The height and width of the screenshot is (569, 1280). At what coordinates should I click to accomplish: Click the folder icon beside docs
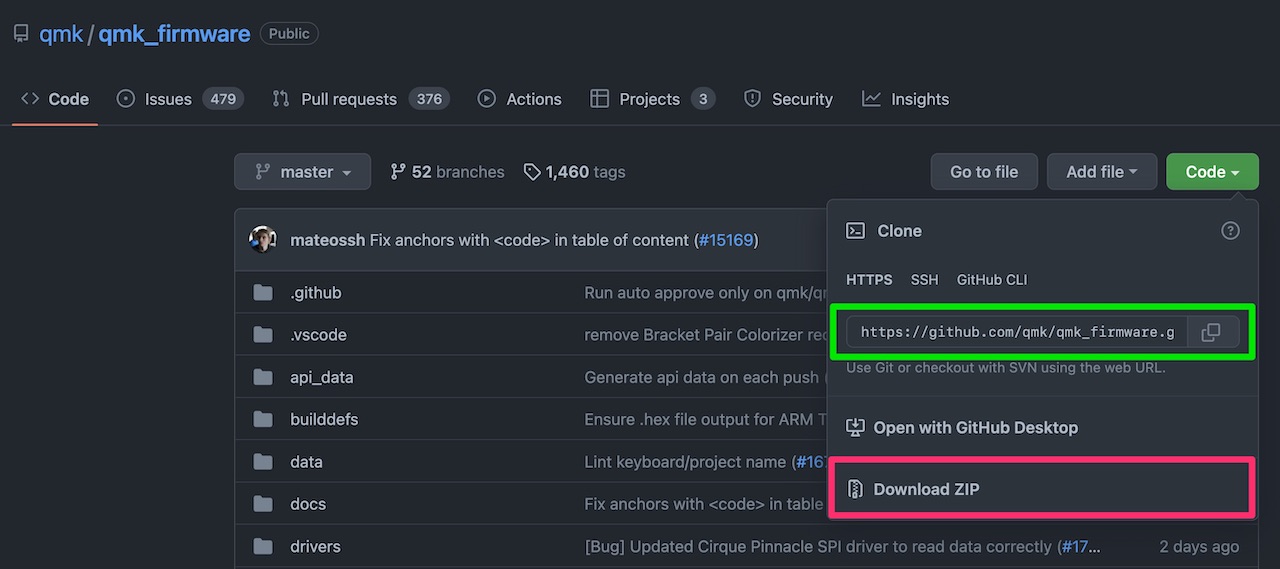pos(263,504)
